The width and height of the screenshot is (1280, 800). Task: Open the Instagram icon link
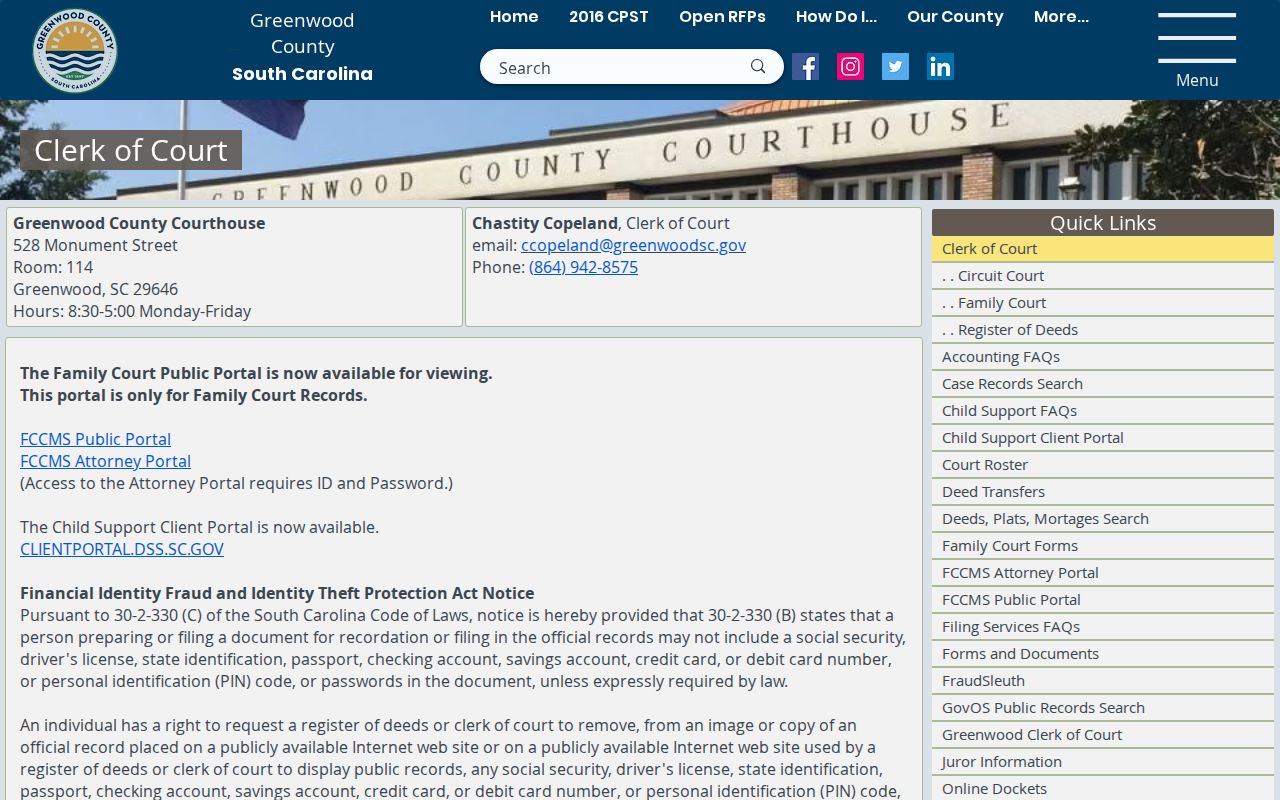pyautogui.click(x=850, y=67)
